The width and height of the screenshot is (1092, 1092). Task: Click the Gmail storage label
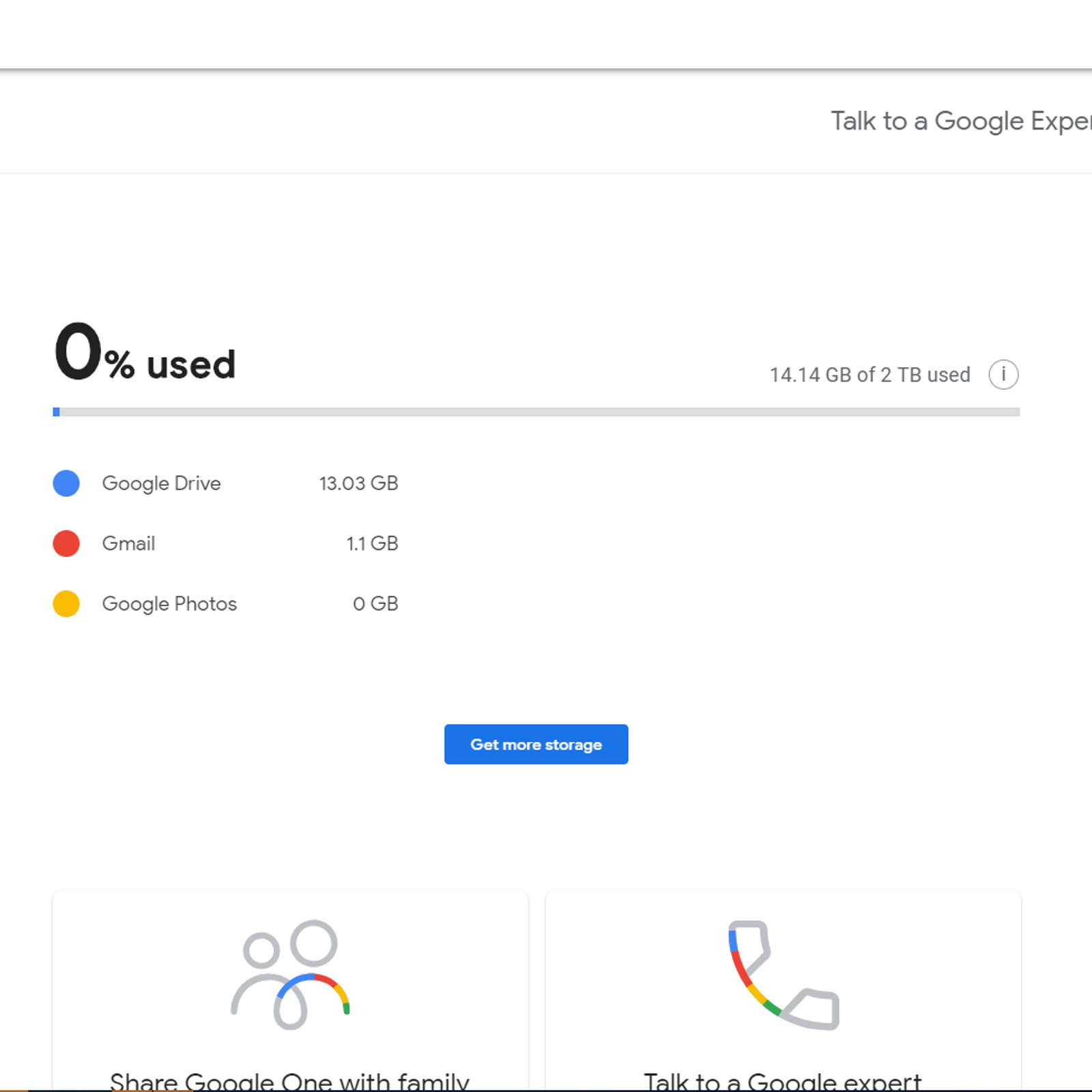pos(128,543)
